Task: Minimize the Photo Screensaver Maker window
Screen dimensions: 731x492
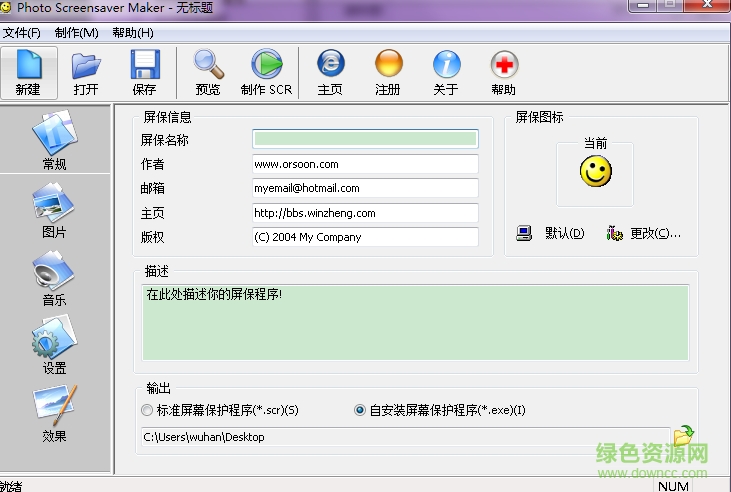Action: 643,5
